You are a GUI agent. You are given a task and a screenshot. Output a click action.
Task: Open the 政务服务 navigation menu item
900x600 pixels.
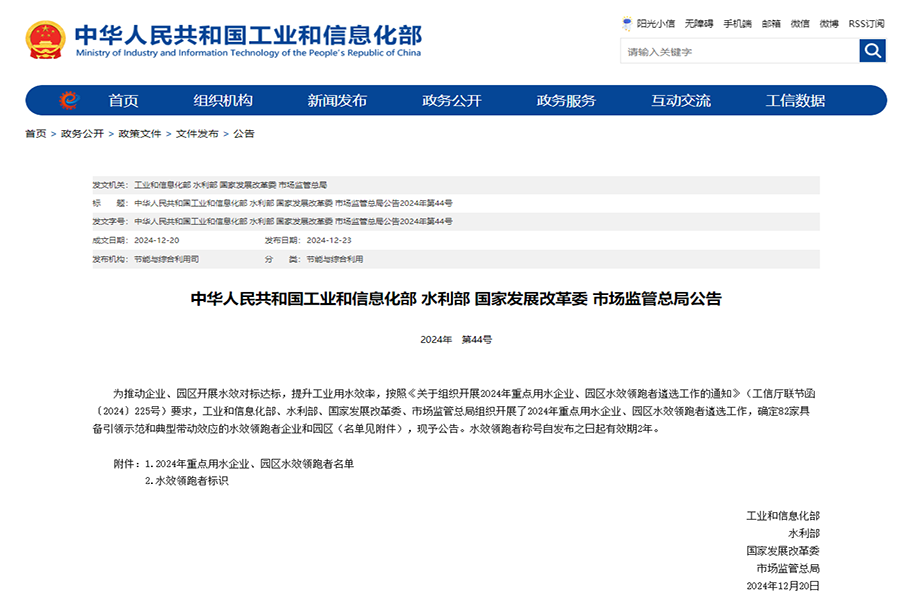click(x=566, y=100)
